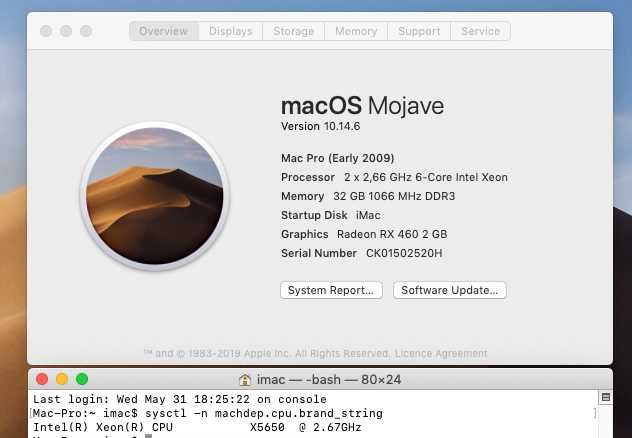This screenshot has width=632, height=438.
Task: Open the Memory tab
Action: tap(356, 31)
